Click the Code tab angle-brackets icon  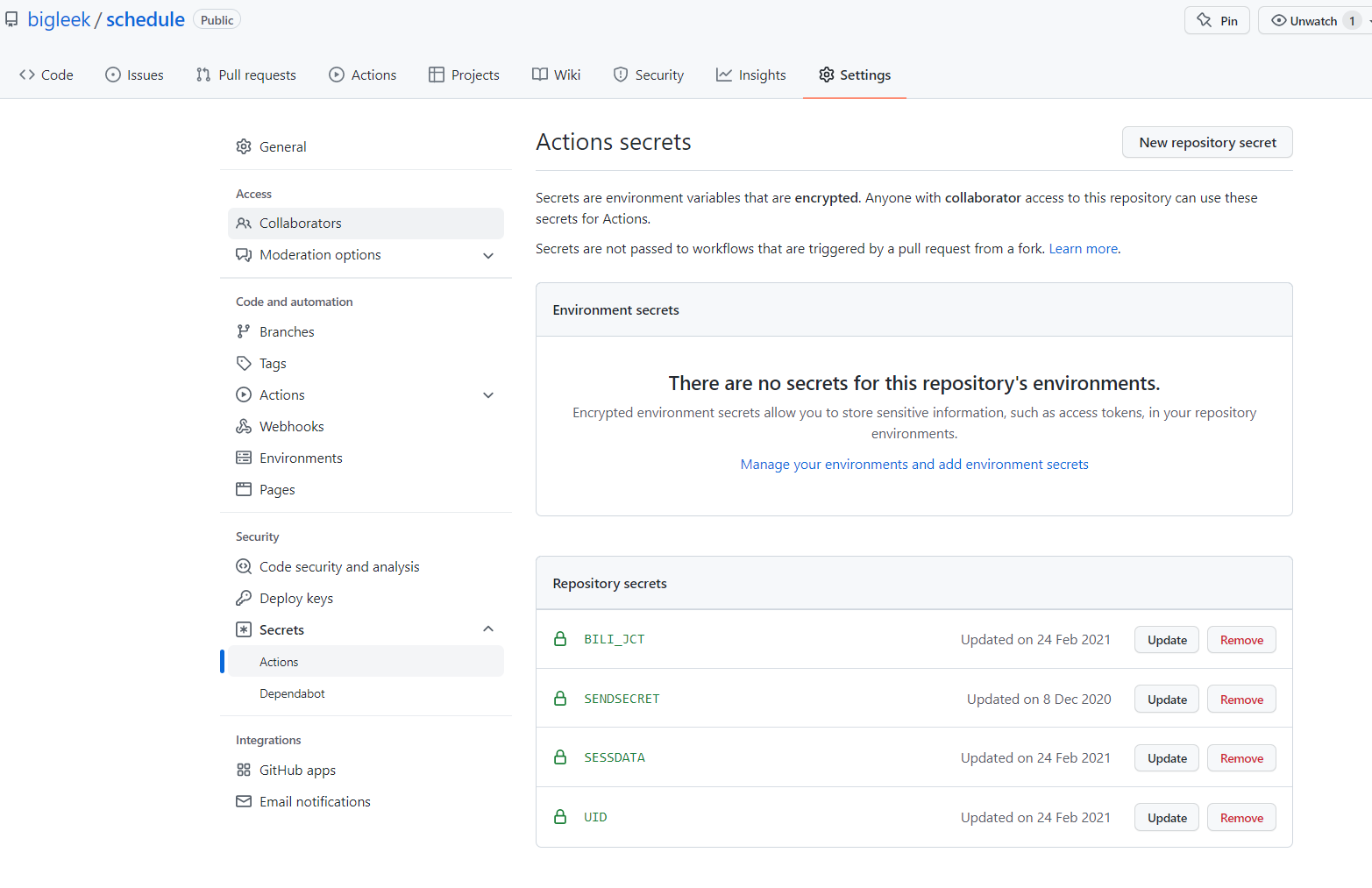(x=27, y=75)
